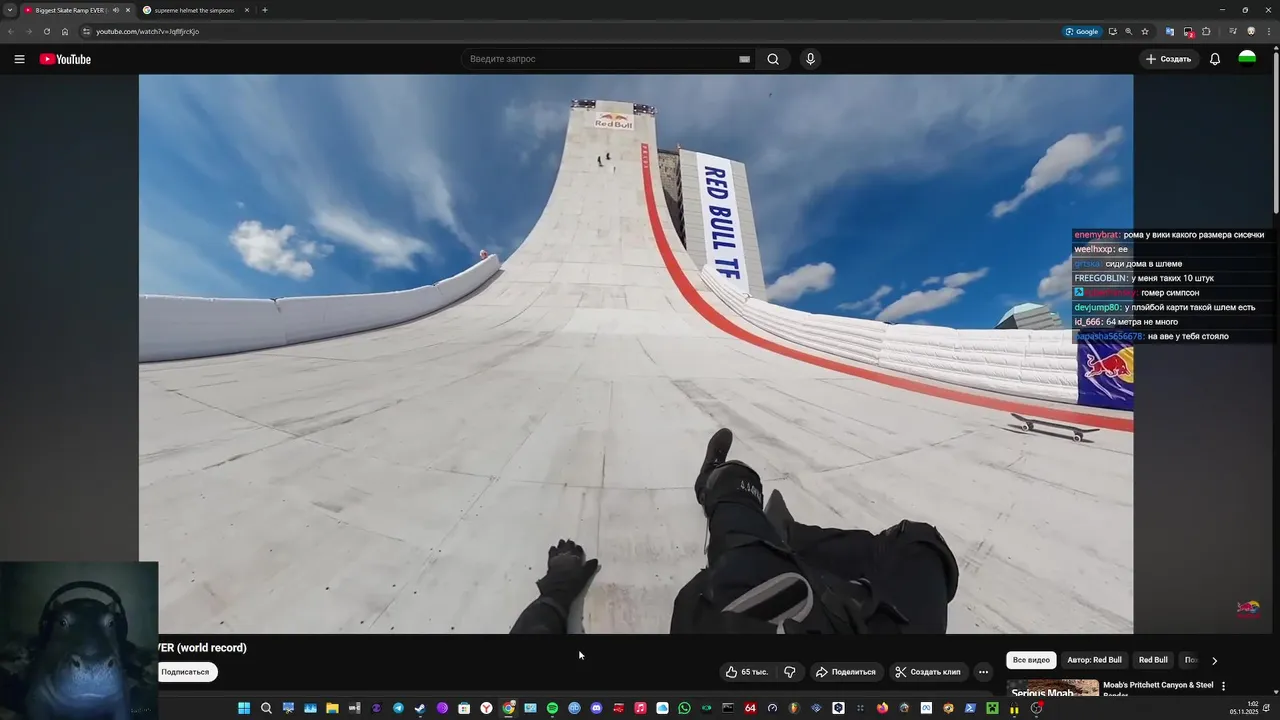Open the Moab's Pritchett Canyon video title
Viewport: 1280px width, 720px height.
1158,689
